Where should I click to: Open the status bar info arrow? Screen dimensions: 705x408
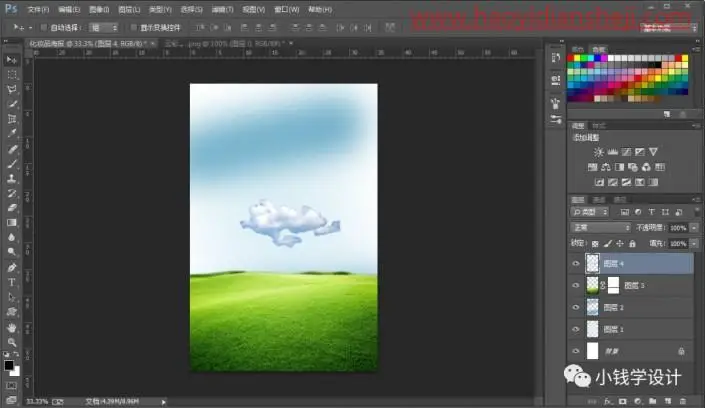pos(164,402)
